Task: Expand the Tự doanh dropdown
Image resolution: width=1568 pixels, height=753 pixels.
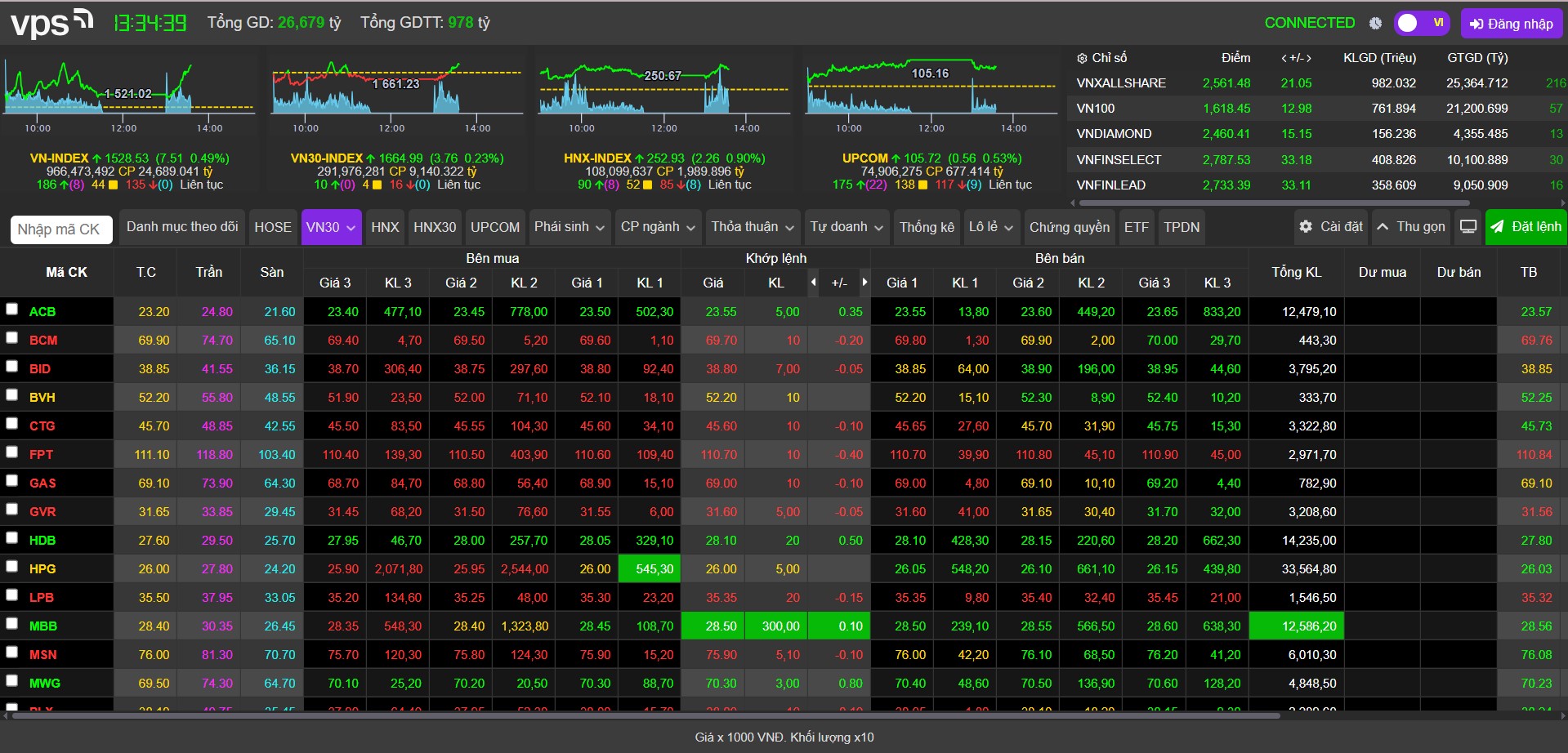Action: click(x=847, y=227)
